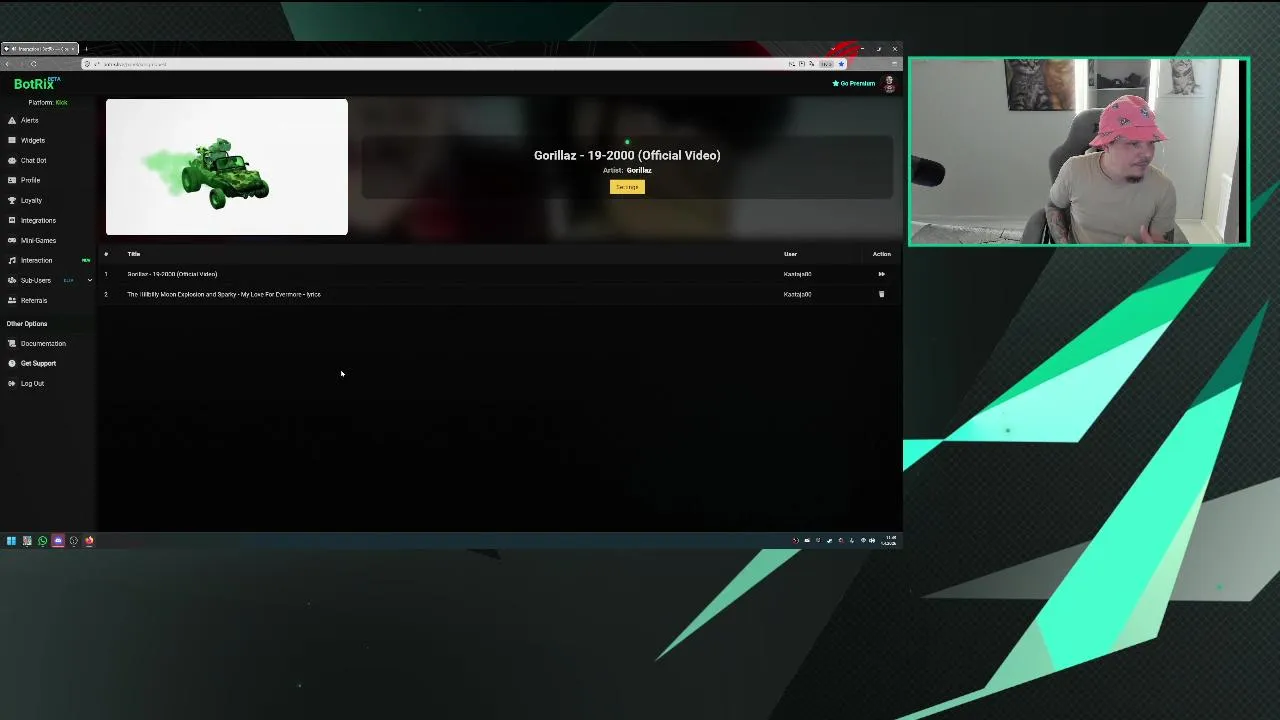This screenshot has width=1280, height=720.
Task: Open a new browser tab
Action: (86, 48)
